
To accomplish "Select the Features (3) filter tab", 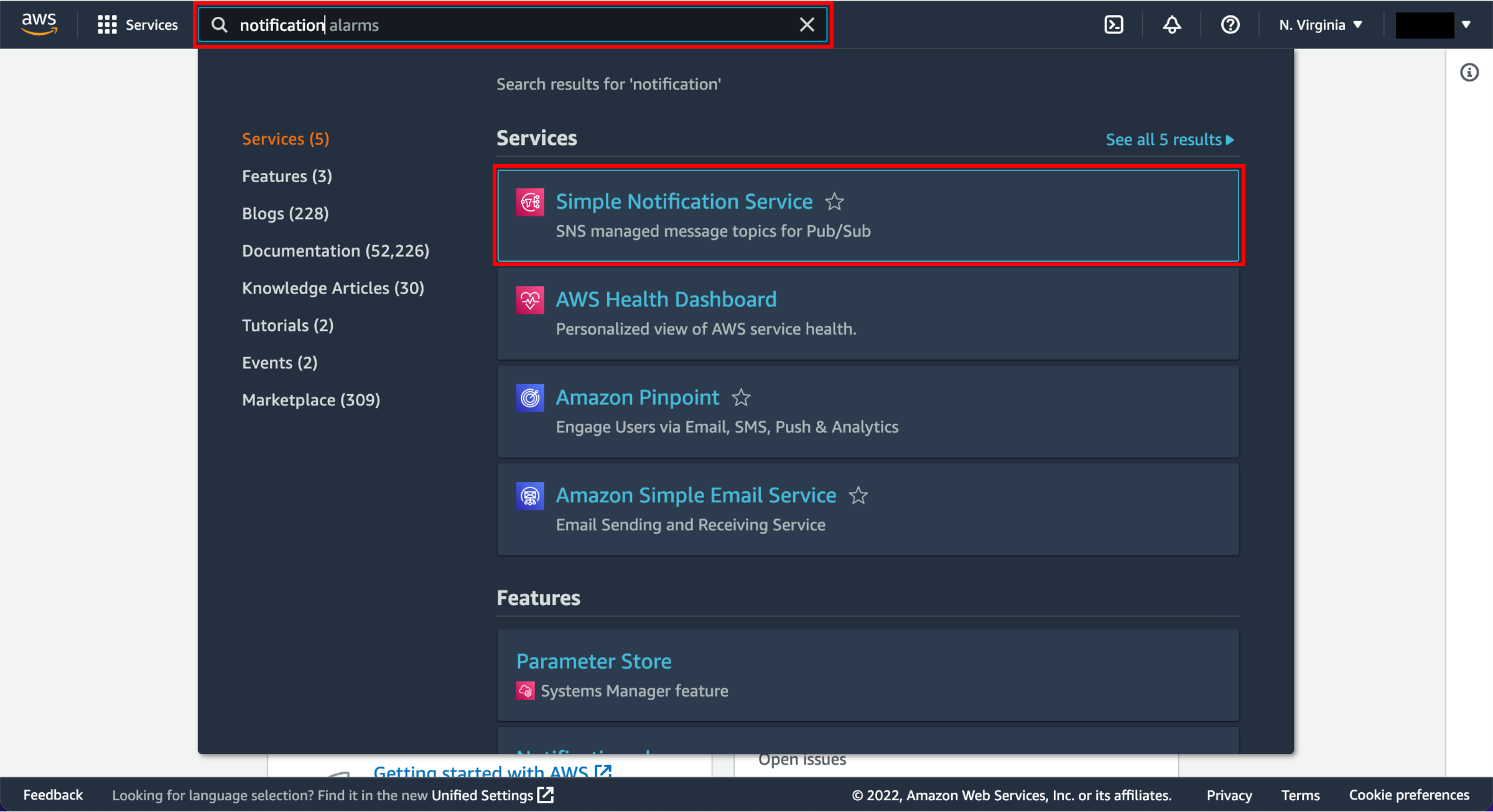I will tap(289, 176).
